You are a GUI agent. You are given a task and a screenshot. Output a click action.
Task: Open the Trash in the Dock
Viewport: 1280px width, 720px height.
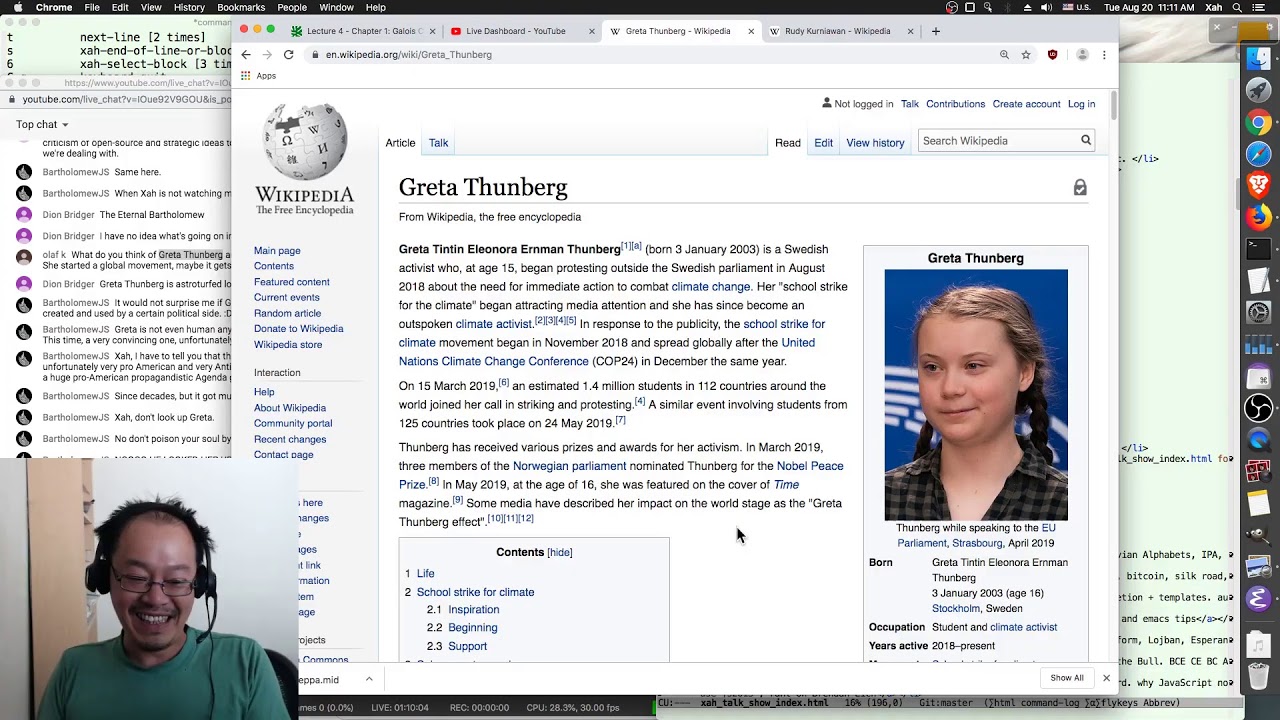tap(1258, 677)
